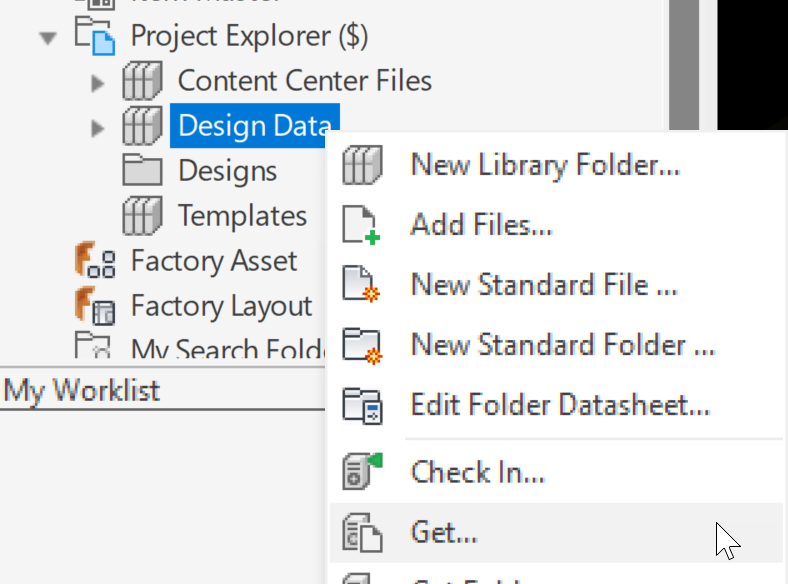Image resolution: width=788 pixels, height=584 pixels.
Task: Expand the Design Data folder
Action: 97,127
